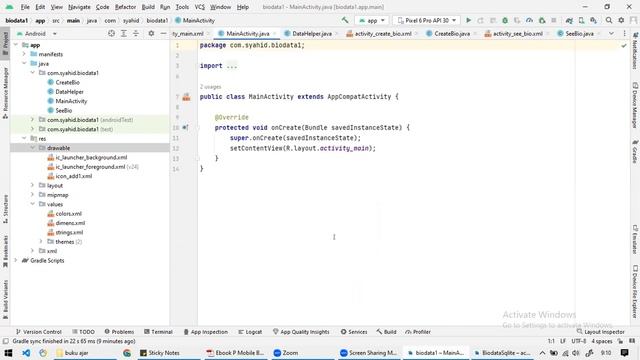The width and height of the screenshot is (640, 360).
Task: Toggle the Resource Manager side tab
Action: 5,93
